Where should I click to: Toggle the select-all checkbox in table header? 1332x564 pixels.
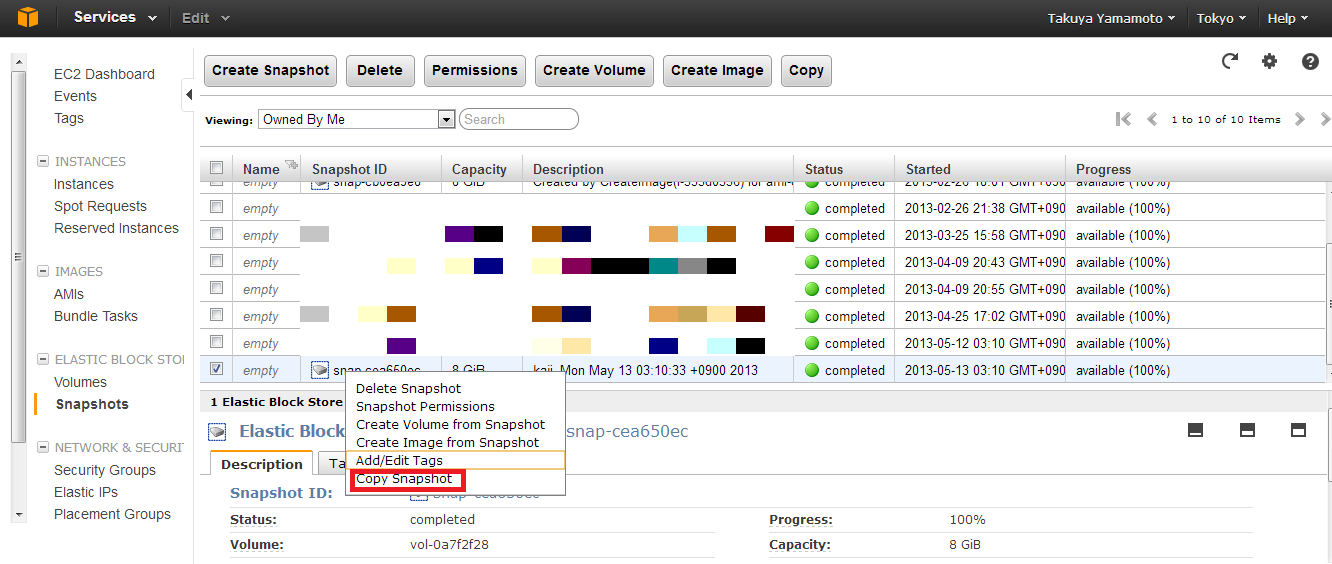point(216,168)
